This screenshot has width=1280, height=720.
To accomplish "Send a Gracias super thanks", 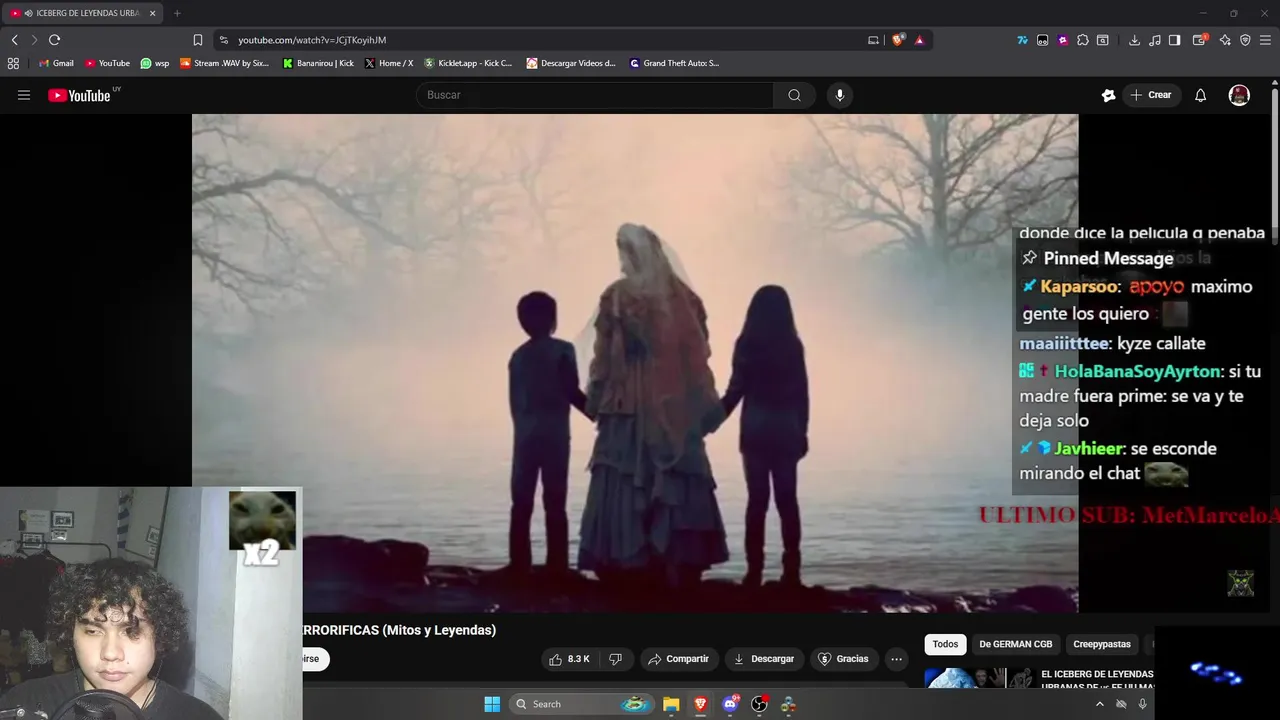I will pyautogui.click(x=843, y=659).
